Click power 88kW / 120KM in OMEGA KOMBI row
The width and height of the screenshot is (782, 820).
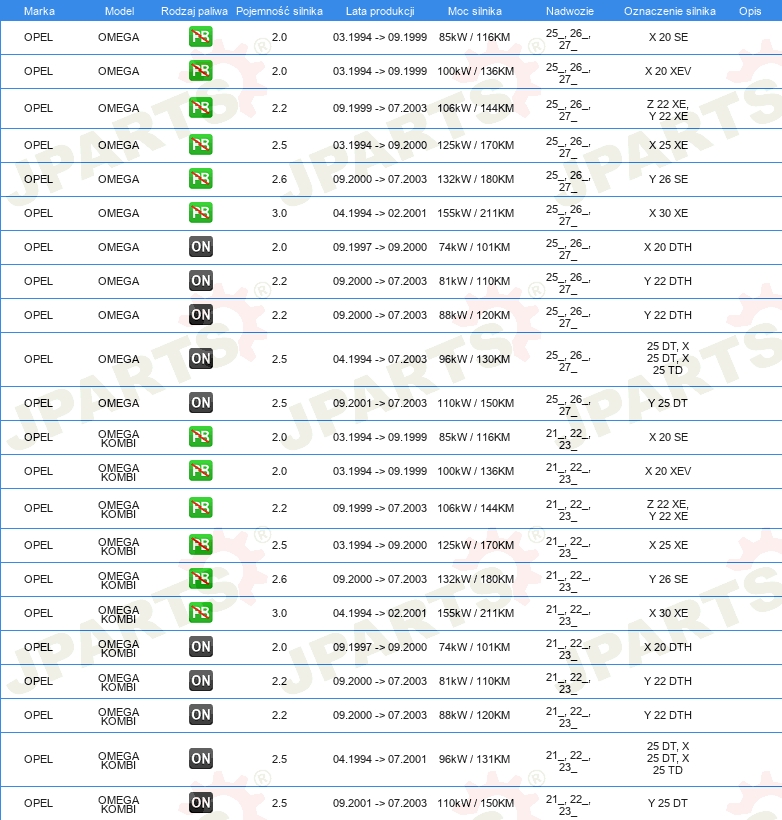point(474,715)
